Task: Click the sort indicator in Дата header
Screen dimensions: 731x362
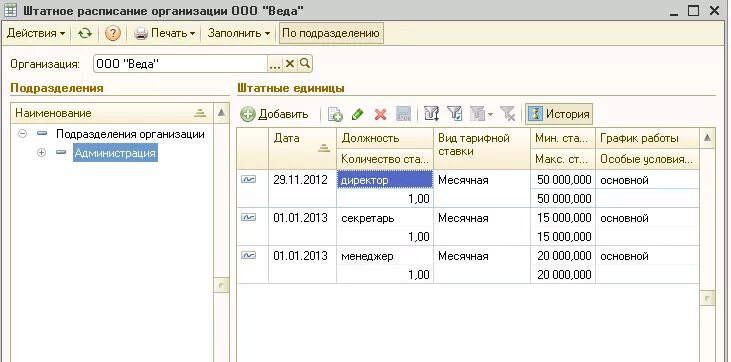Action: click(324, 148)
